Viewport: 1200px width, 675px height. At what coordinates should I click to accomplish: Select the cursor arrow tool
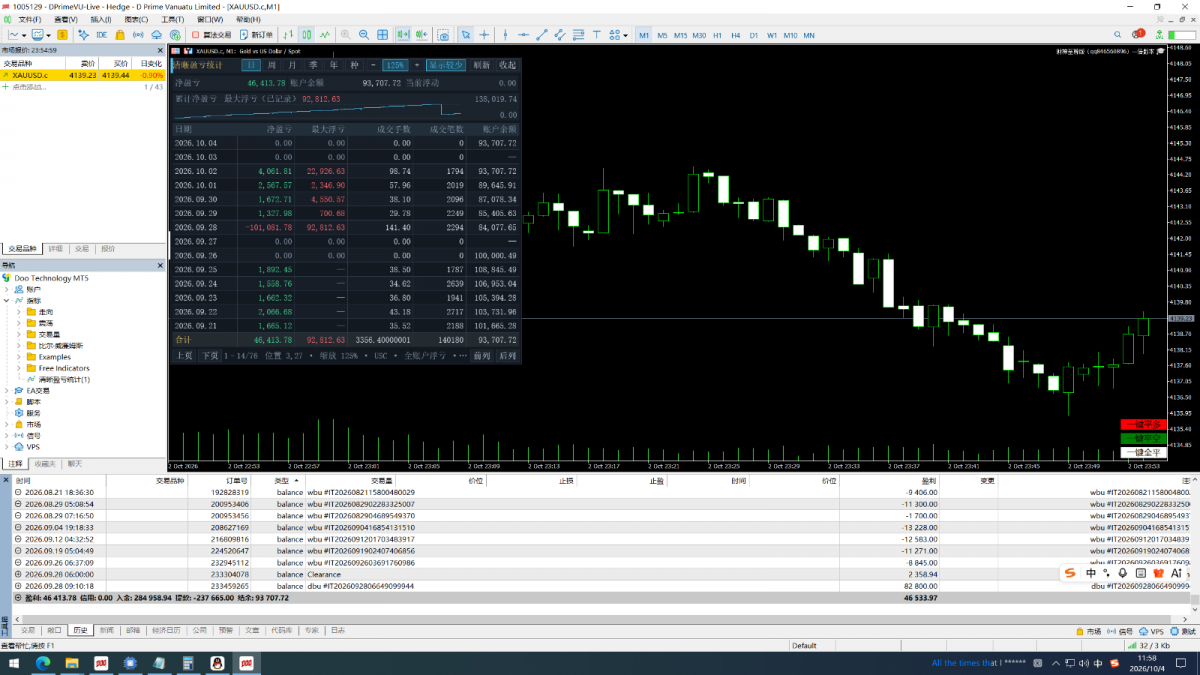pyautogui.click(x=466, y=35)
